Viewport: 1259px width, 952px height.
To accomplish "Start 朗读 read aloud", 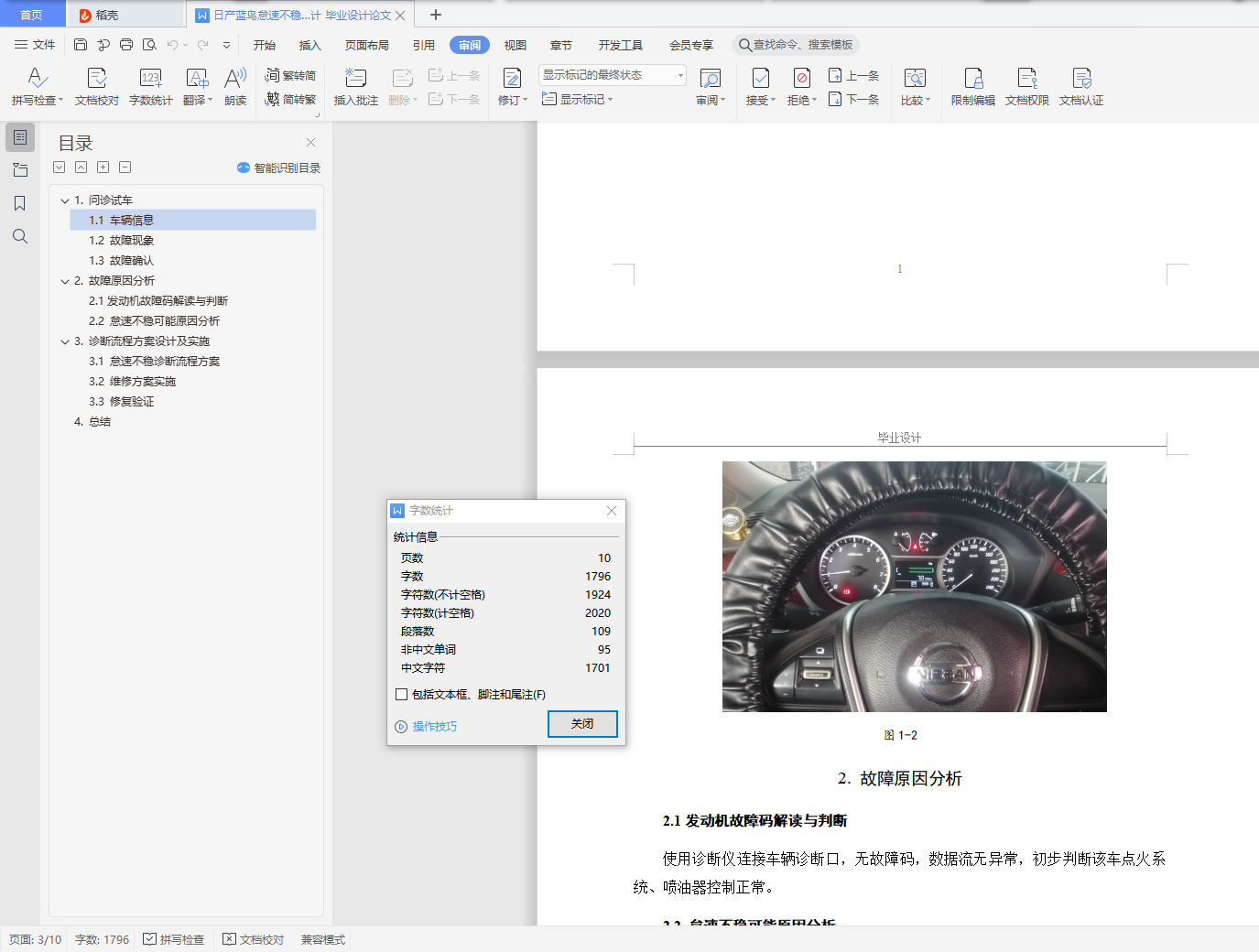I will (235, 87).
